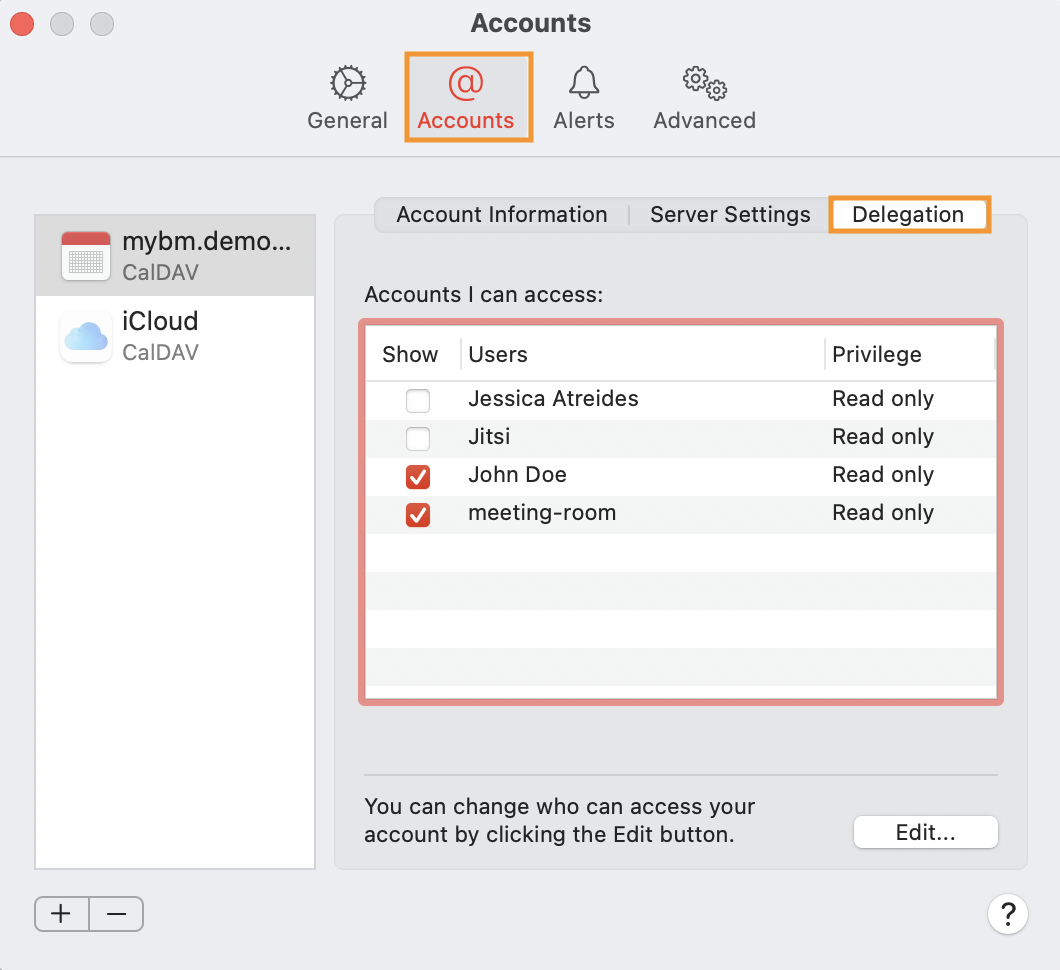Open the General preferences pane
The image size is (1060, 970).
pos(347,98)
